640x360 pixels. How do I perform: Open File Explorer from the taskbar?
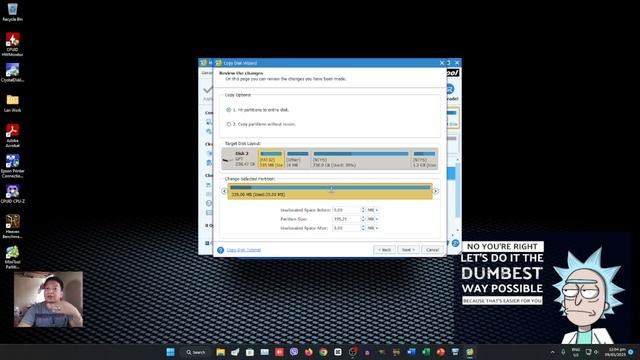pyautogui.click(x=220, y=352)
